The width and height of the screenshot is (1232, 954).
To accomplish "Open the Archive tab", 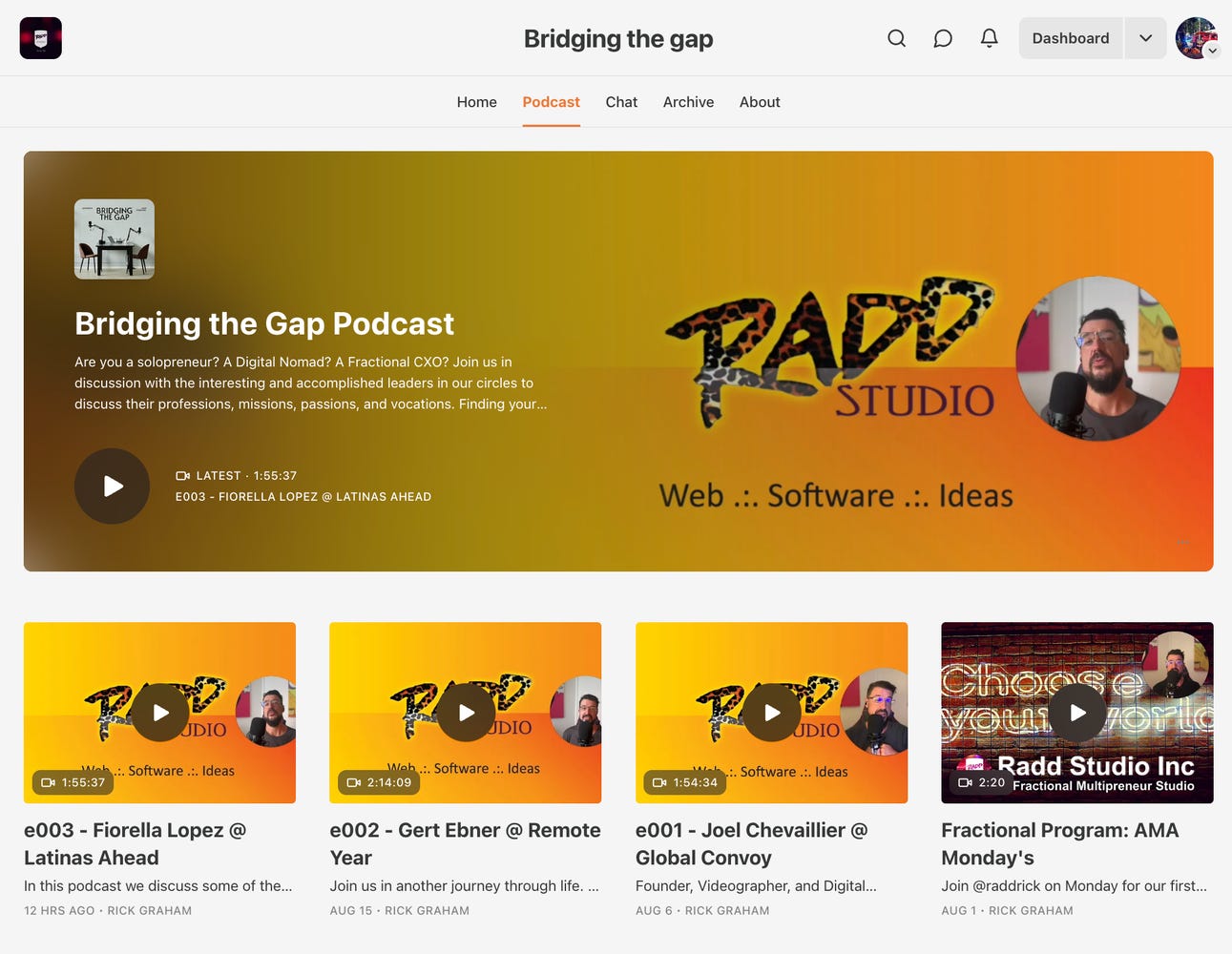I will coord(688,102).
